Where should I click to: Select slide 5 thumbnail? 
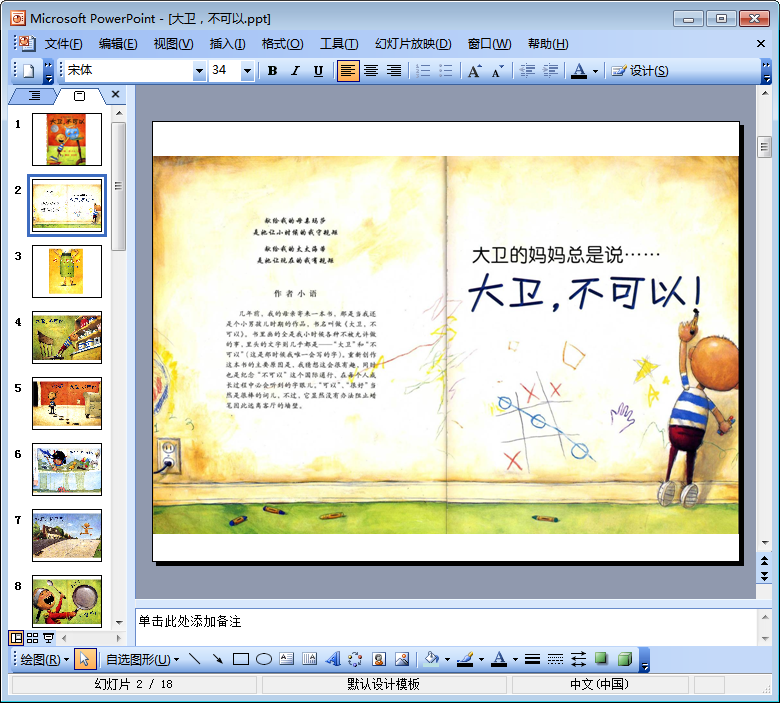pyautogui.click(x=67, y=403)
